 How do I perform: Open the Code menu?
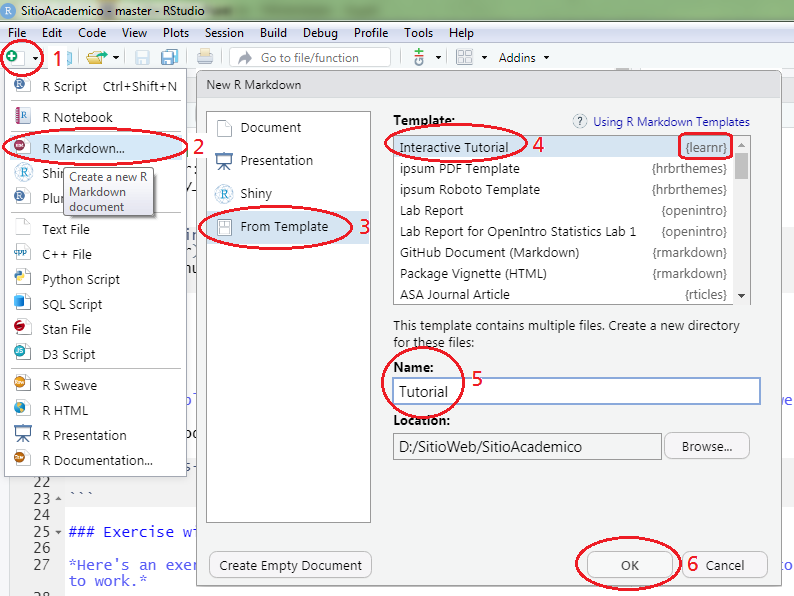click(x=92, y=33)
